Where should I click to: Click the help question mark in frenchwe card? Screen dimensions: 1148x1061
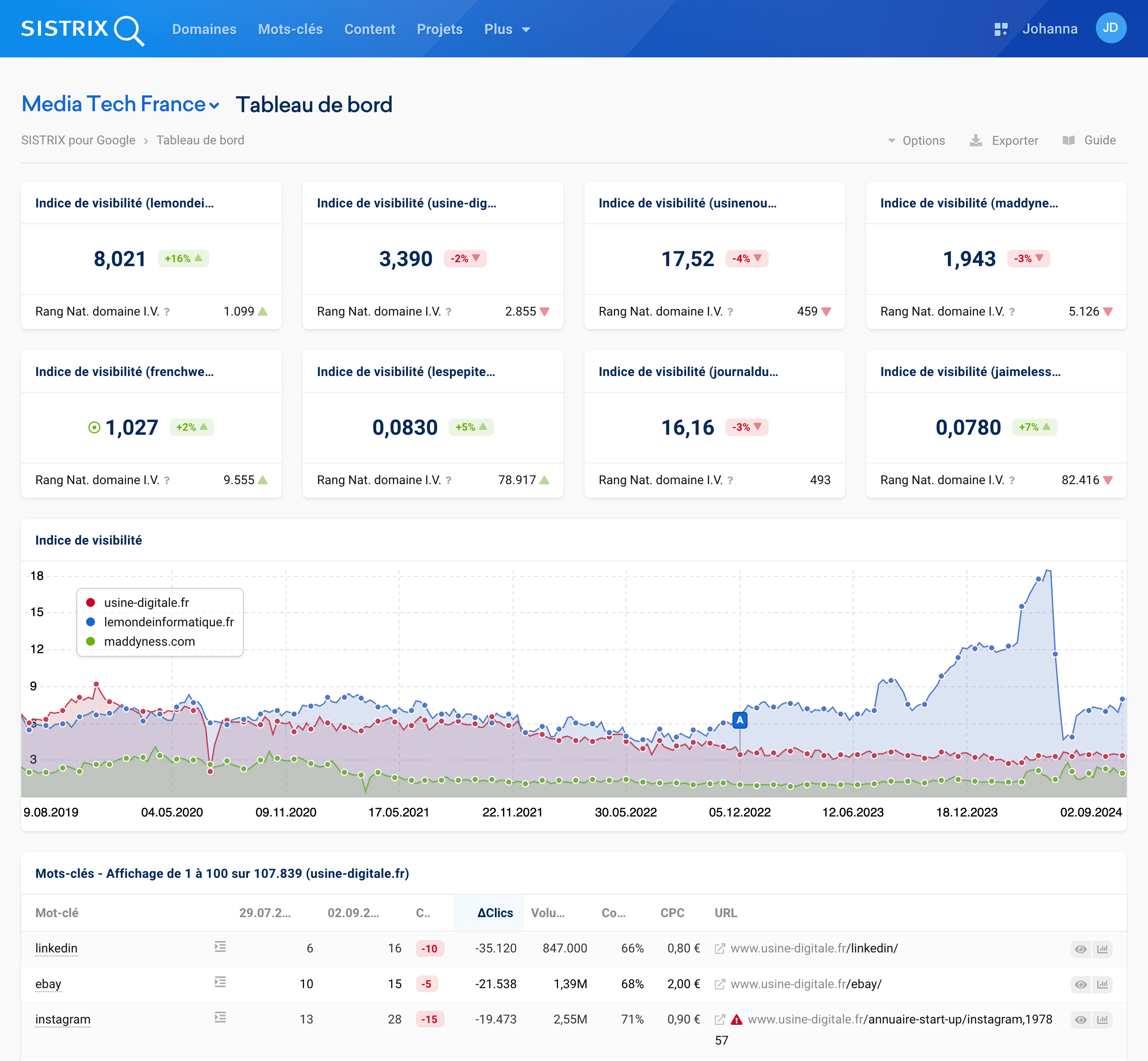point(166,481)
